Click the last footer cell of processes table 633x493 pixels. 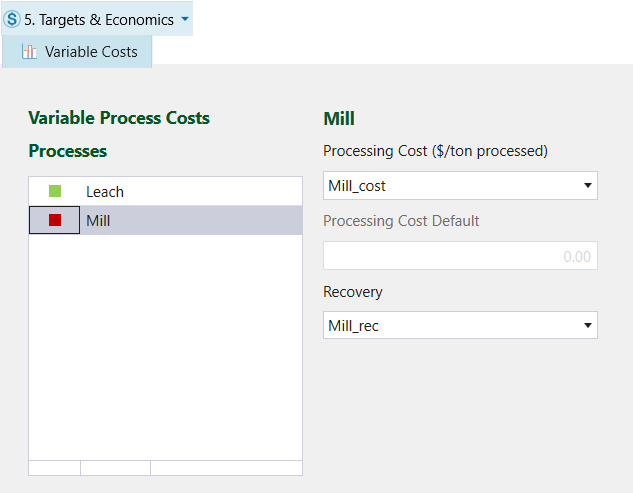[226, 468]
